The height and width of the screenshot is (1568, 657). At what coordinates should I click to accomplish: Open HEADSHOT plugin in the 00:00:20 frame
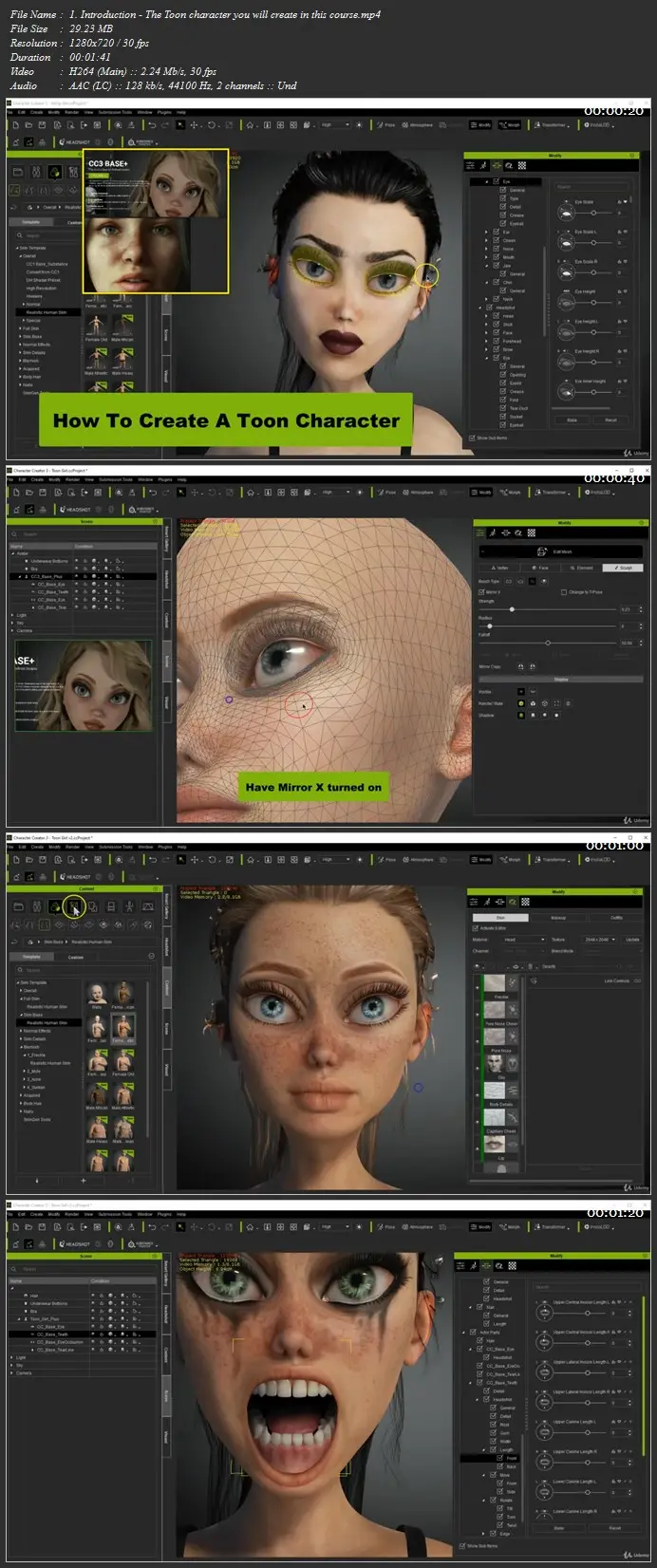(x=73, y=142)
